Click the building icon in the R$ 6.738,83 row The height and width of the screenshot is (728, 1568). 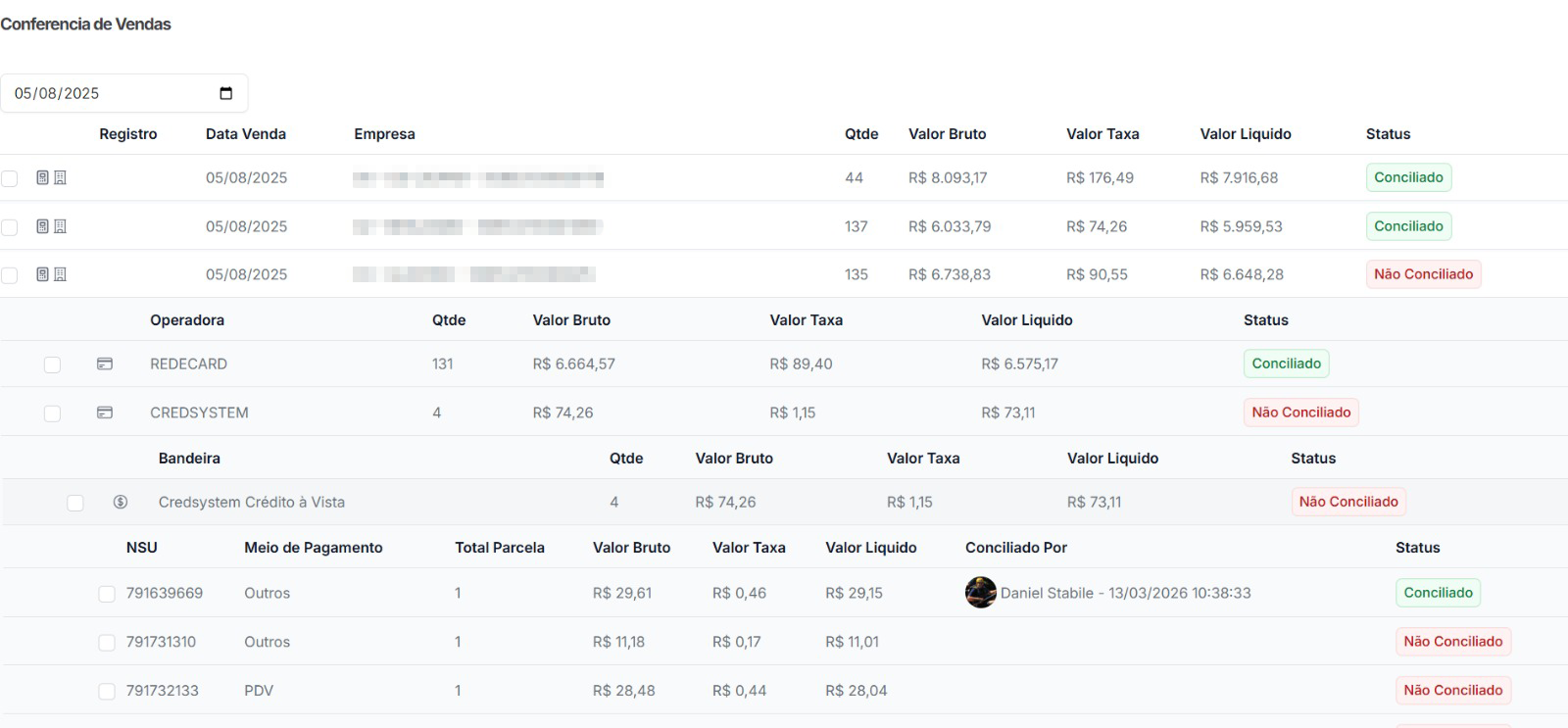(x=60, y=274)
